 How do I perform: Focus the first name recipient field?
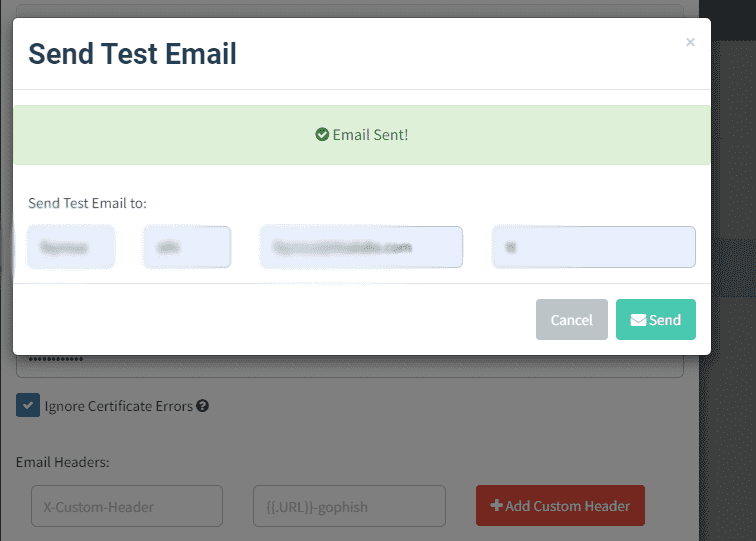coord(71,247)
